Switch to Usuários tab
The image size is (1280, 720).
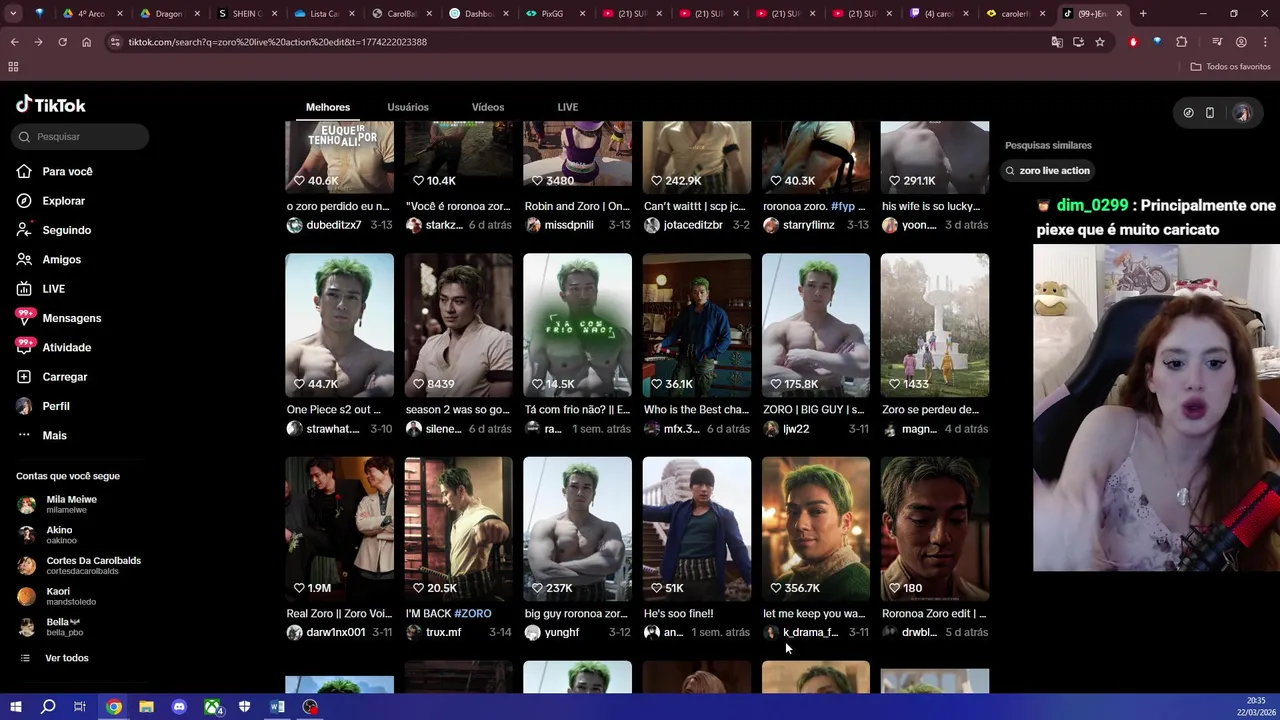tap(408, 107)
